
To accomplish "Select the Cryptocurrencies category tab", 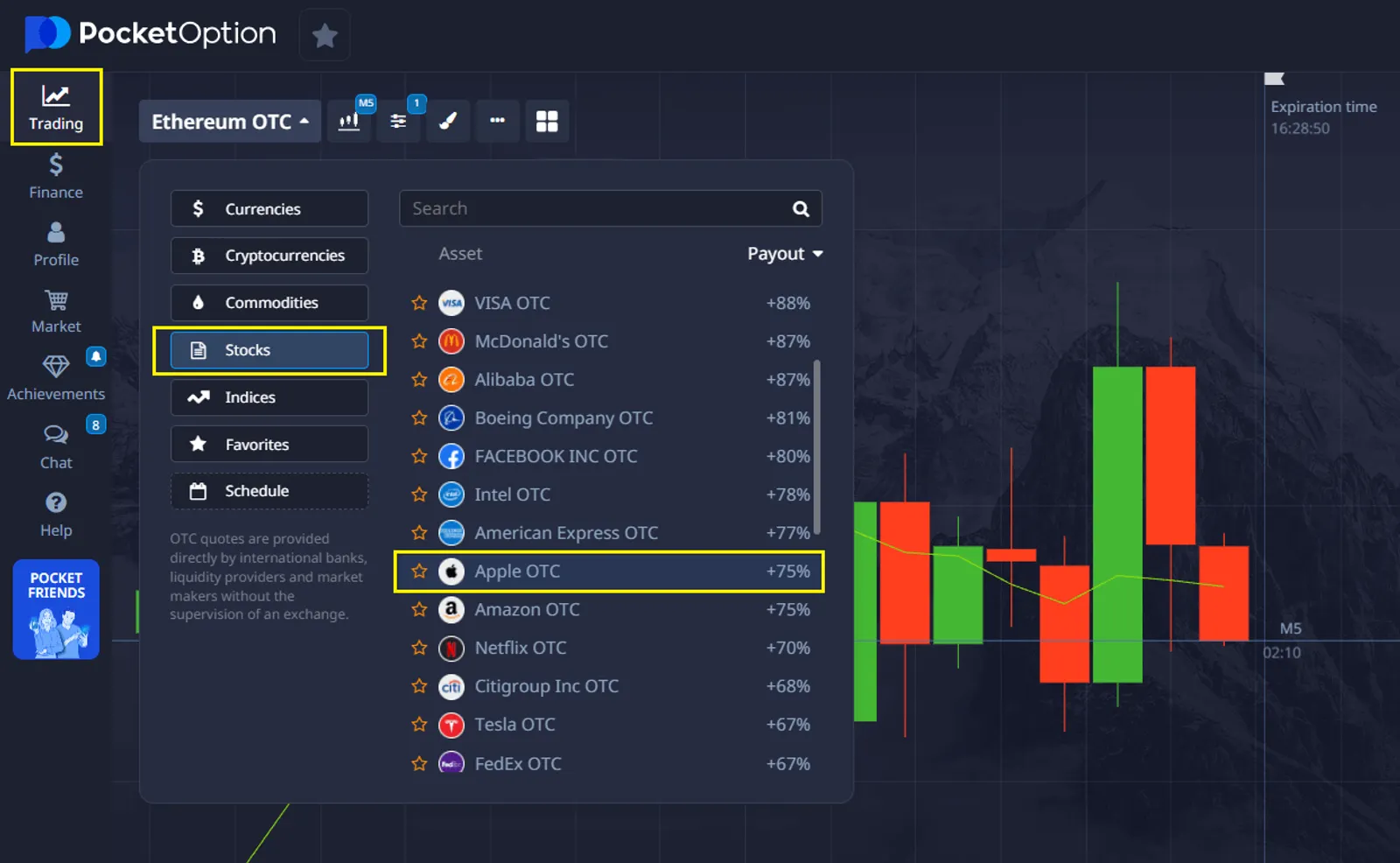I will [269, 256].
